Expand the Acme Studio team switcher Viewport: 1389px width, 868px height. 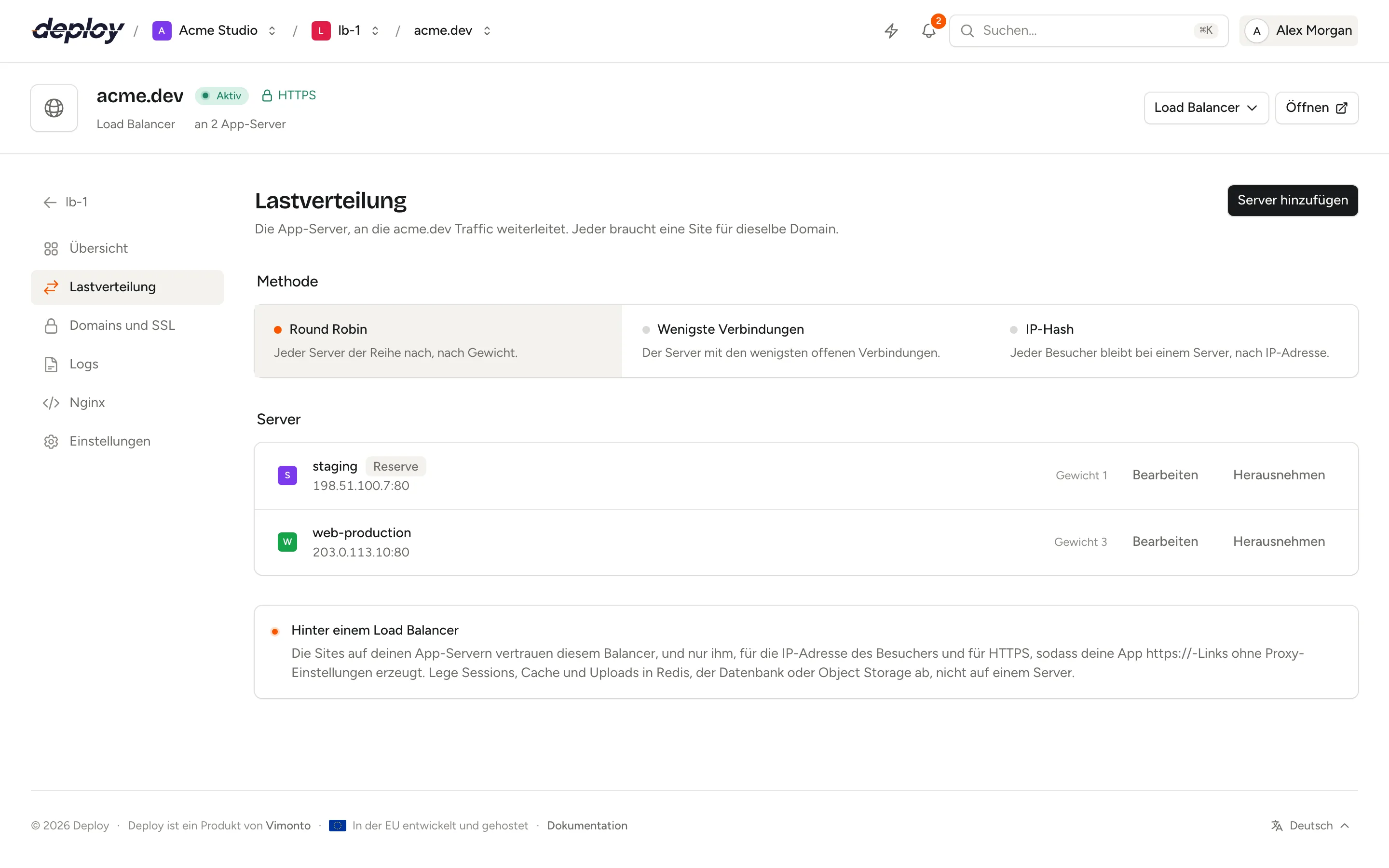point(272,30)
